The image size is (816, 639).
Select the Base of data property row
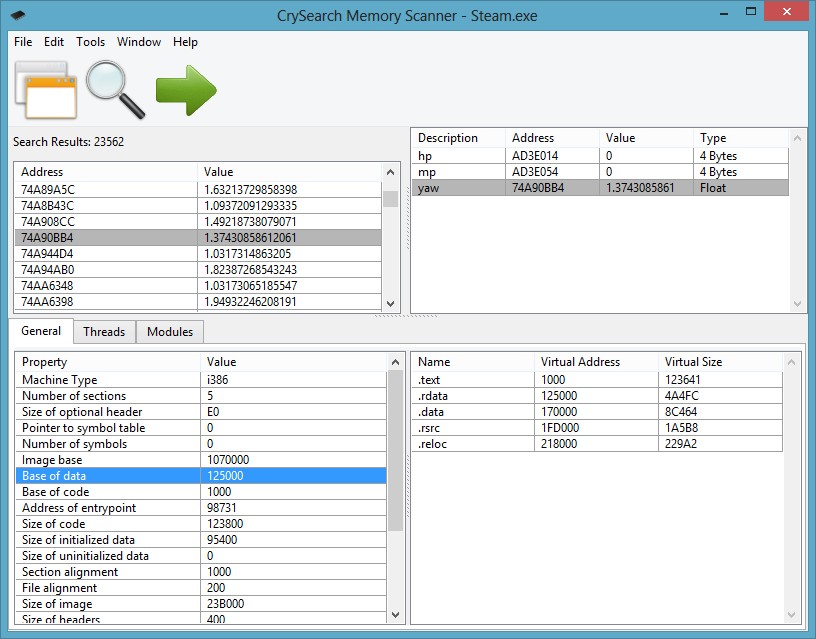click(x=201, y=476)
